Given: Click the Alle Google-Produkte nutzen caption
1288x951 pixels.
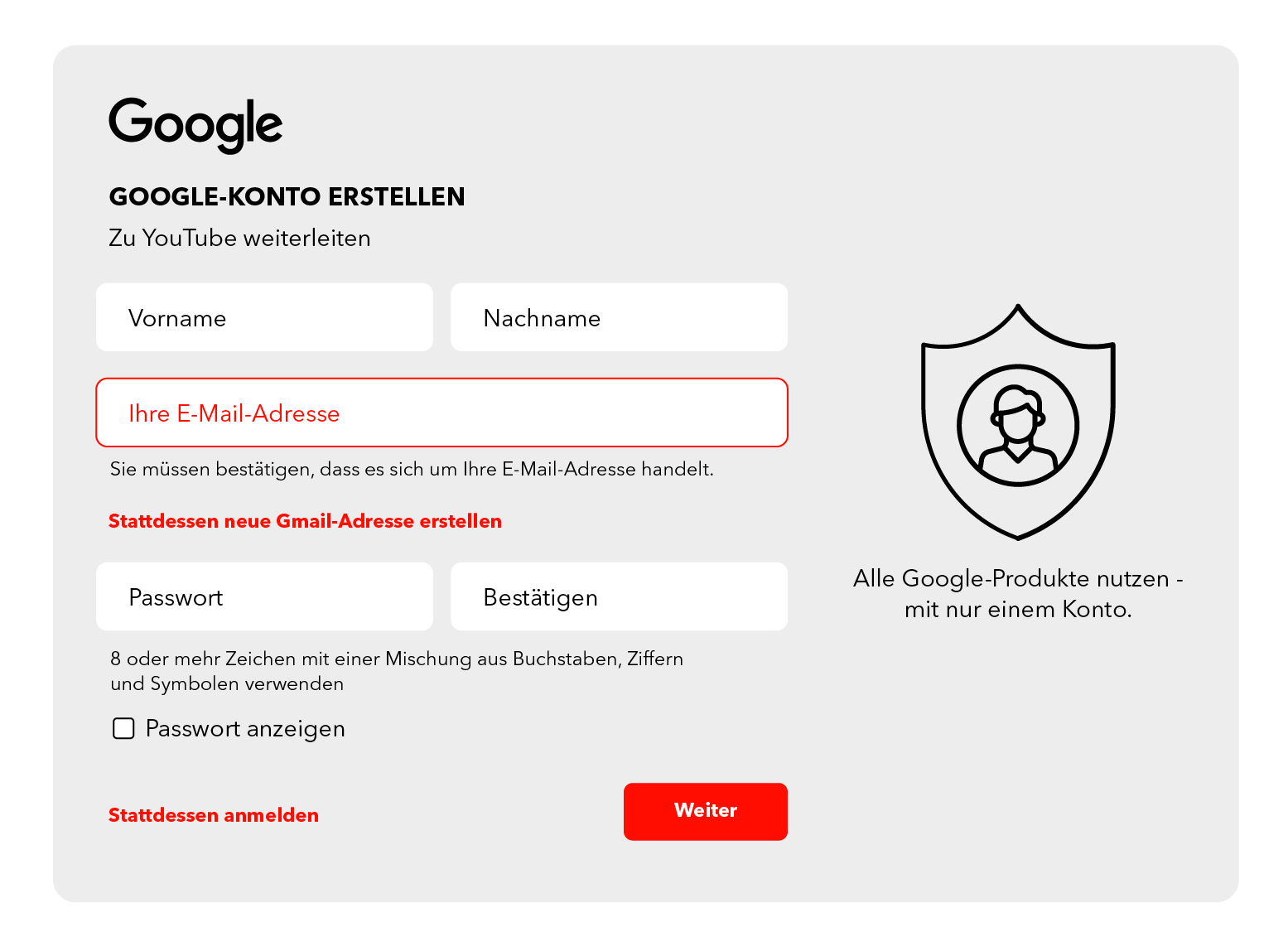Looking at the screenshot, I should [1018, 593].
